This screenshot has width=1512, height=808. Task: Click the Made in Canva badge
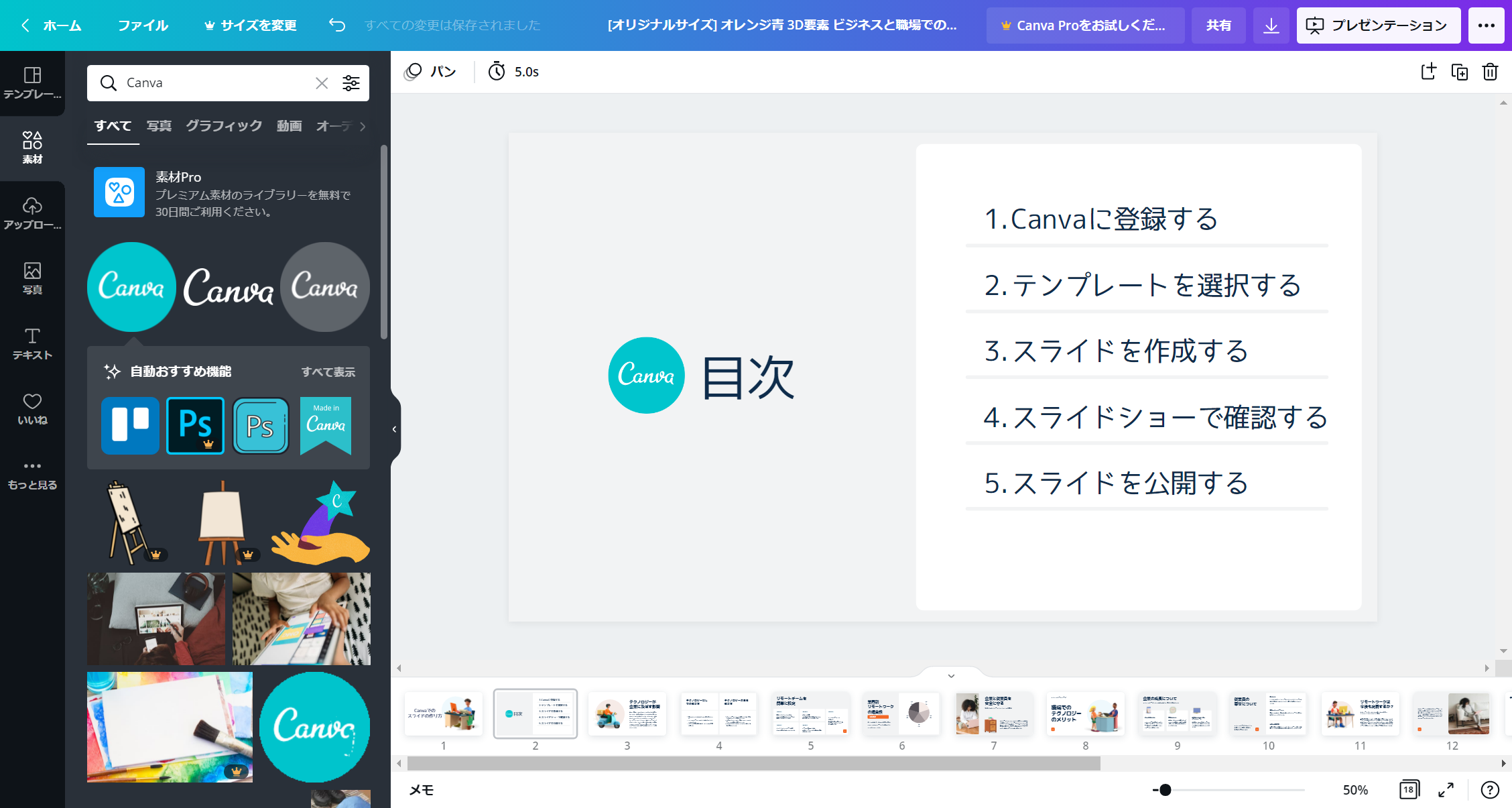click(326, 426)
